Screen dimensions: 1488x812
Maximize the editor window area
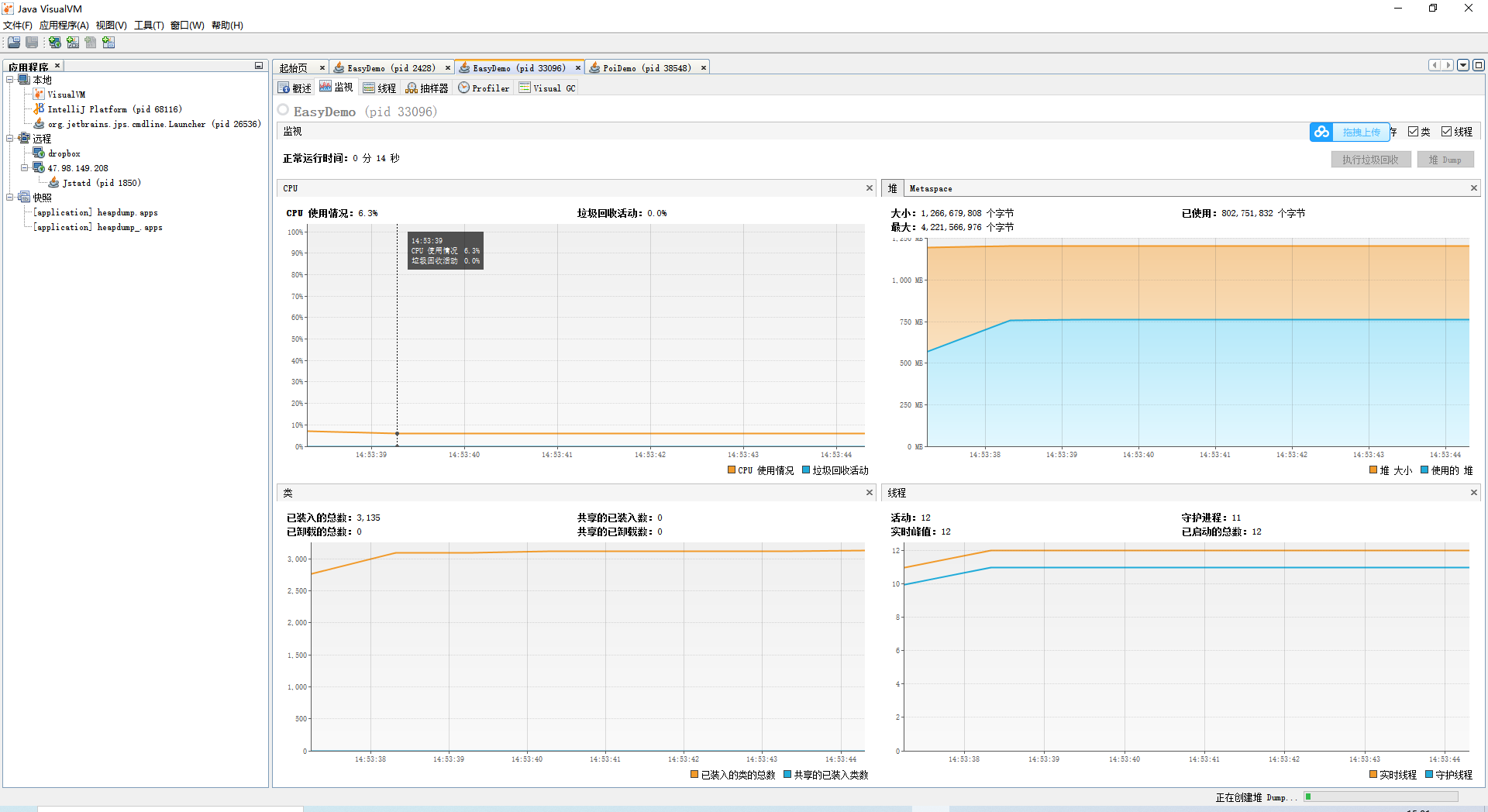1479,66
